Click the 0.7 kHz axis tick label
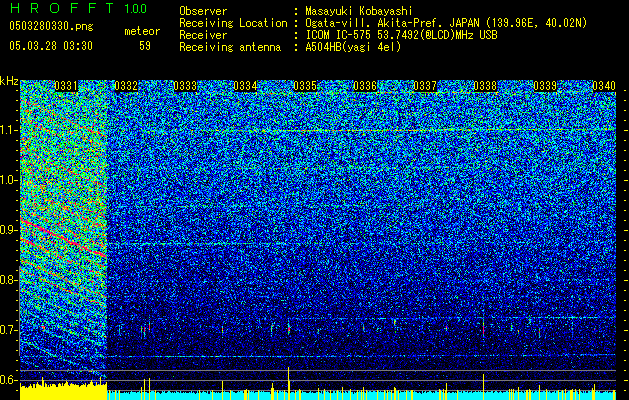 coord(9,330)
